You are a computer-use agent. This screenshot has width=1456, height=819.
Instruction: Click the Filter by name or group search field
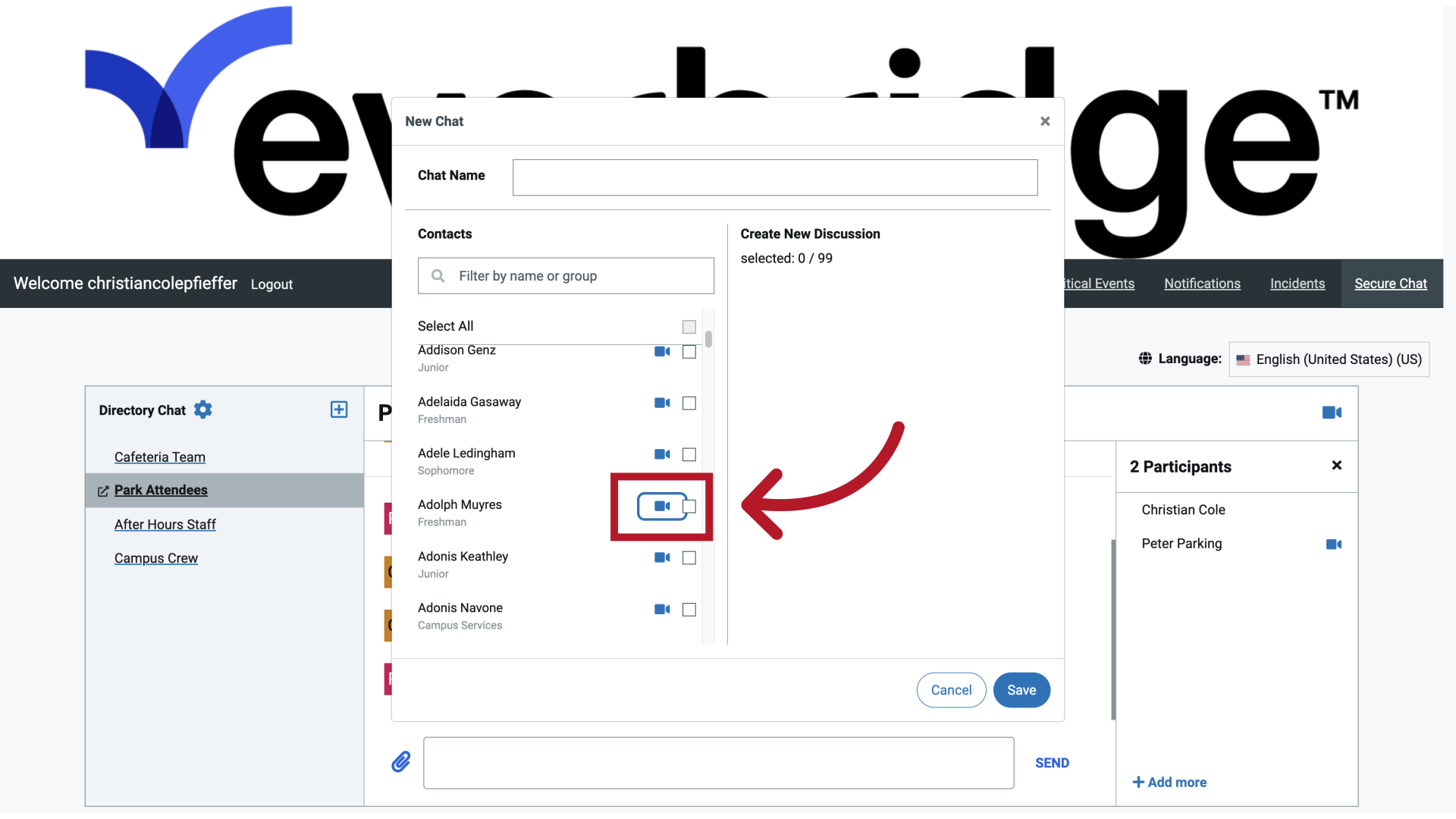pyautogui.click(x=566, y=275)
